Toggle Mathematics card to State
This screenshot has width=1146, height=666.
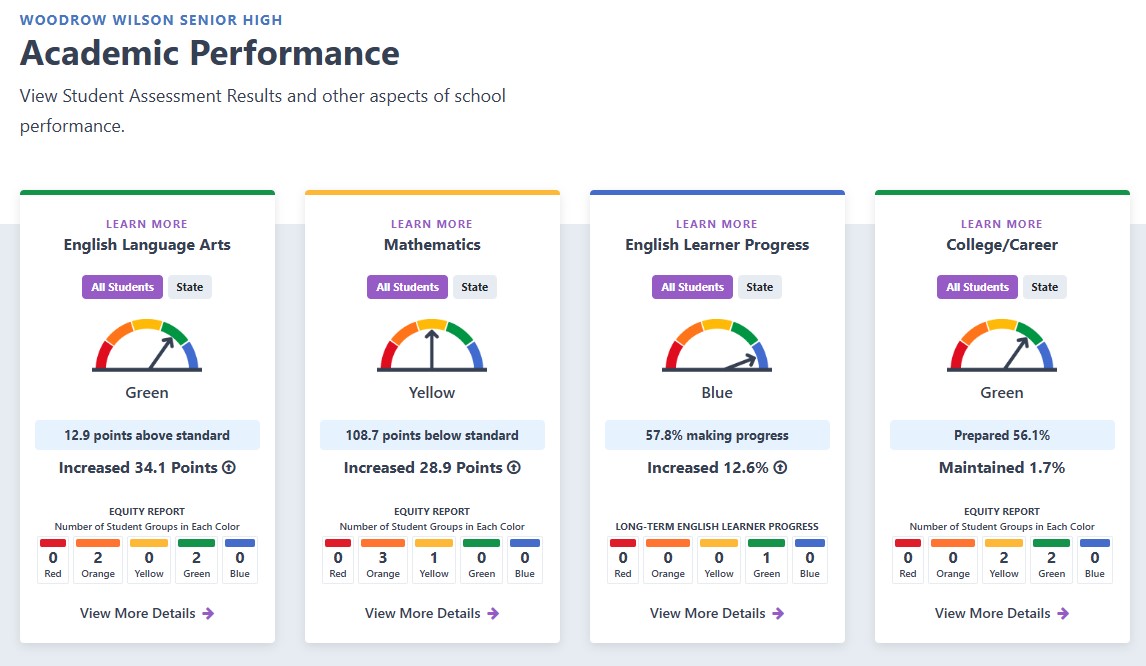474,287
